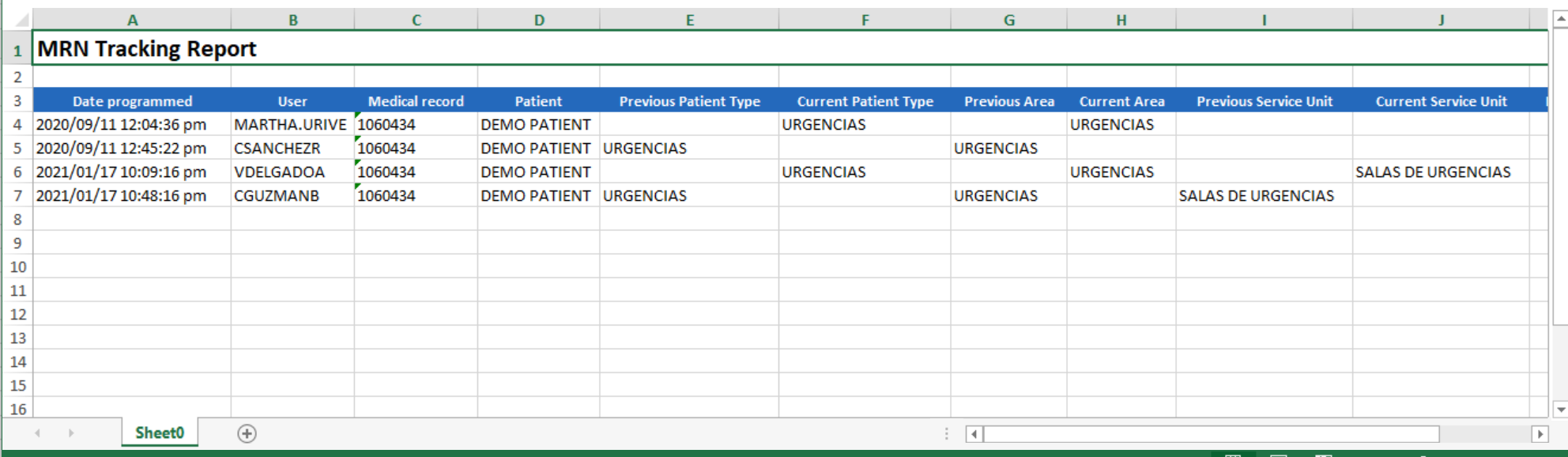This screenshot has width=1568, height=457.
Task: Select column E header
Action: coord(689,20)
